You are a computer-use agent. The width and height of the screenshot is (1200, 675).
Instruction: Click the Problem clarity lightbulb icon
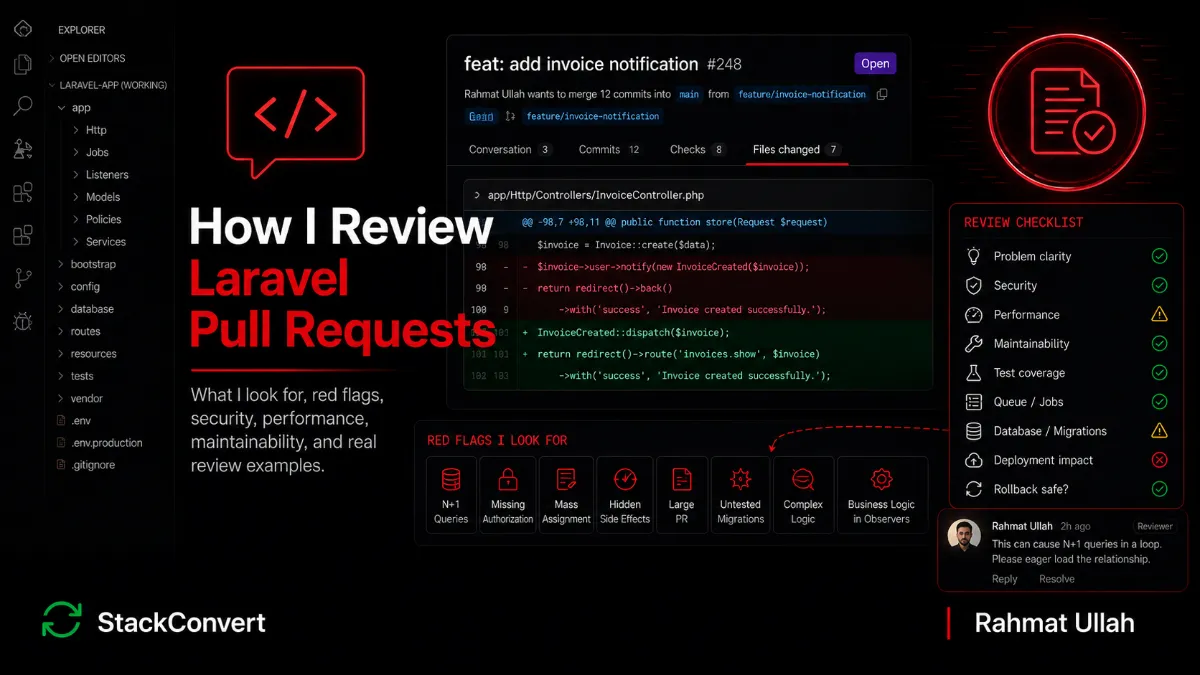[973, 256]
